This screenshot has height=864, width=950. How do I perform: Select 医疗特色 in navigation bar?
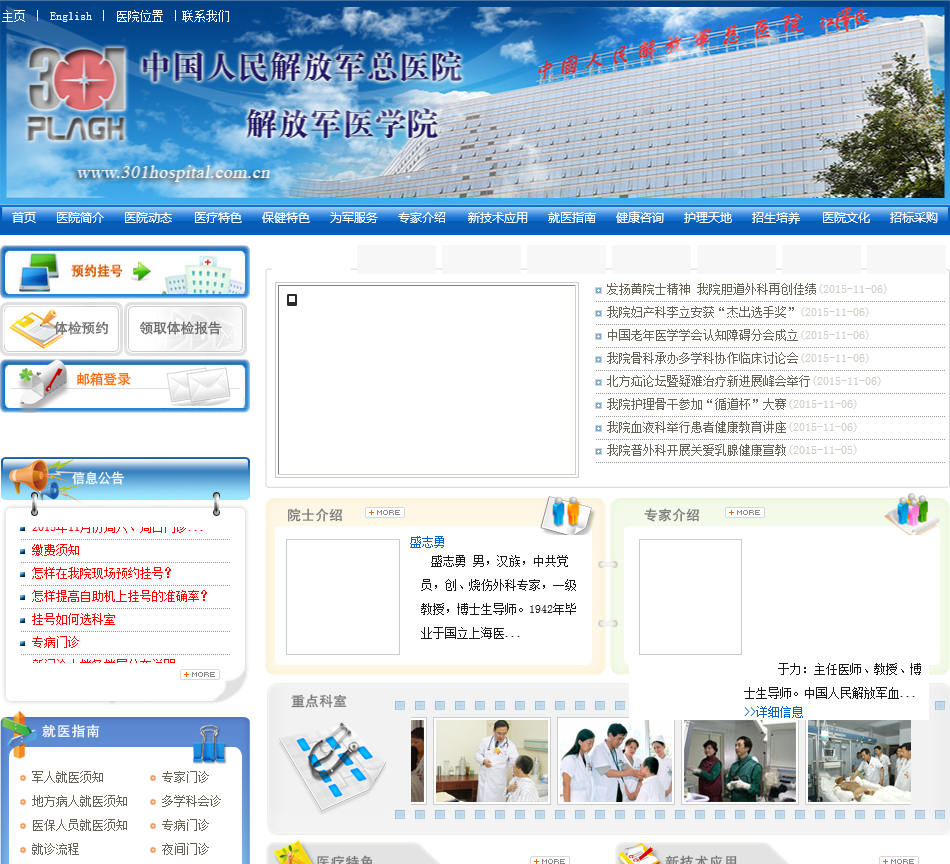pyautogui.click(x=218, y=218)
